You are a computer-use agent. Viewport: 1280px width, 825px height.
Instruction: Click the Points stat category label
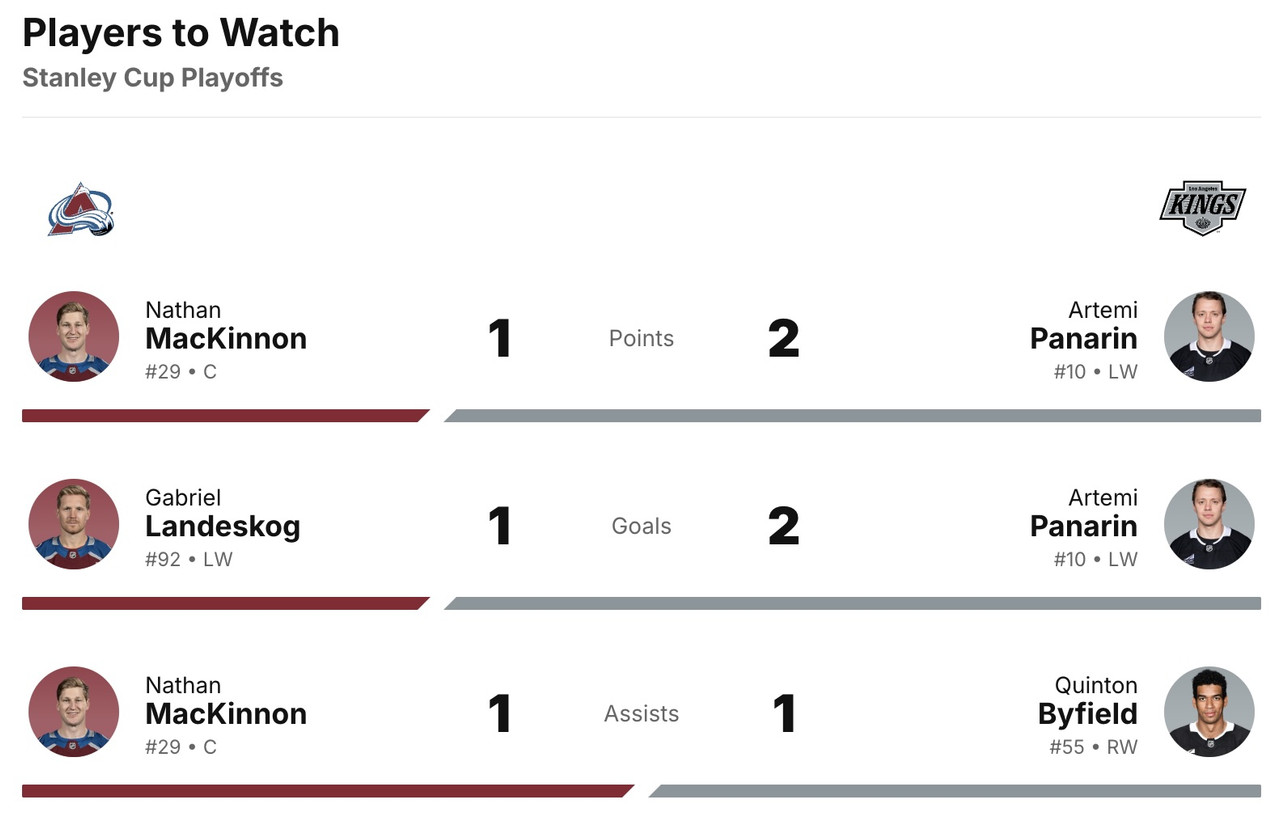[x=641, y=339]
